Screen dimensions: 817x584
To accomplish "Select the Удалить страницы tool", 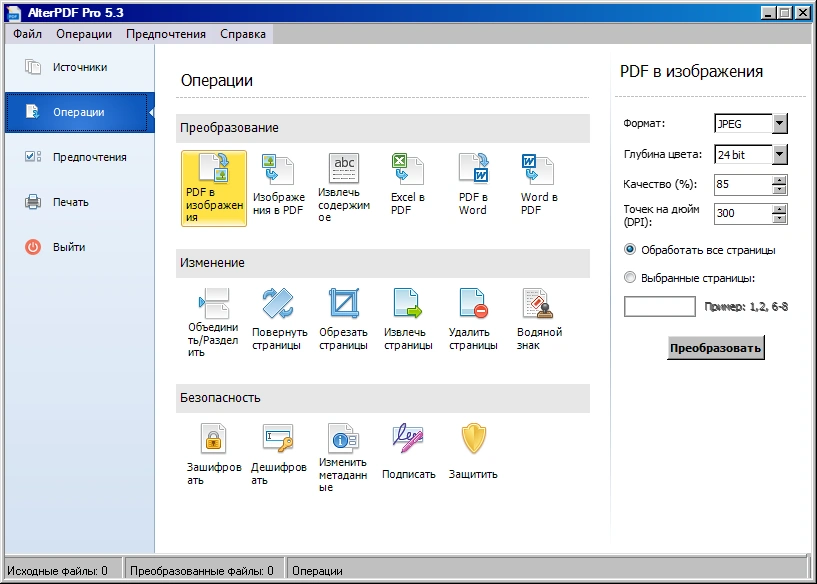I will (x=473, y=320).
